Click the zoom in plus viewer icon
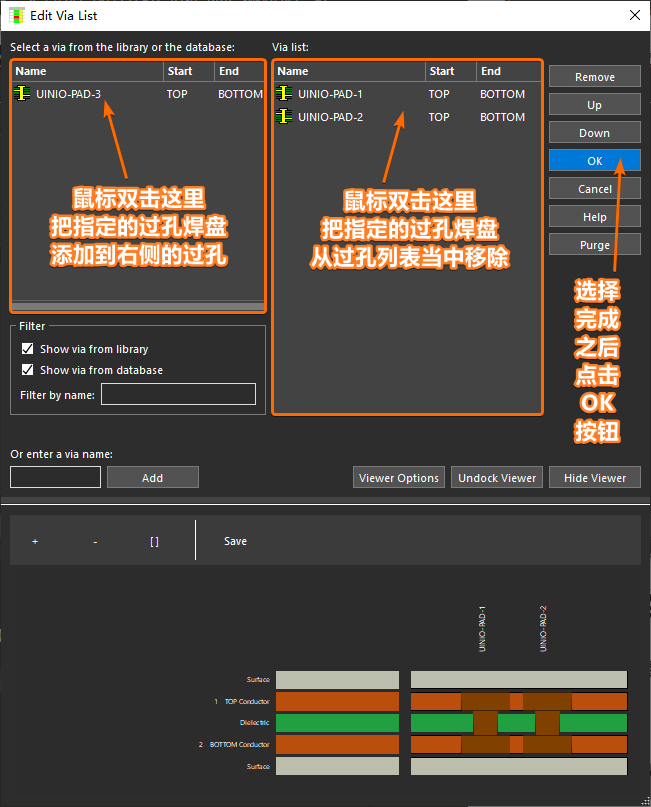The image size is (651, 807). [35, 541]
